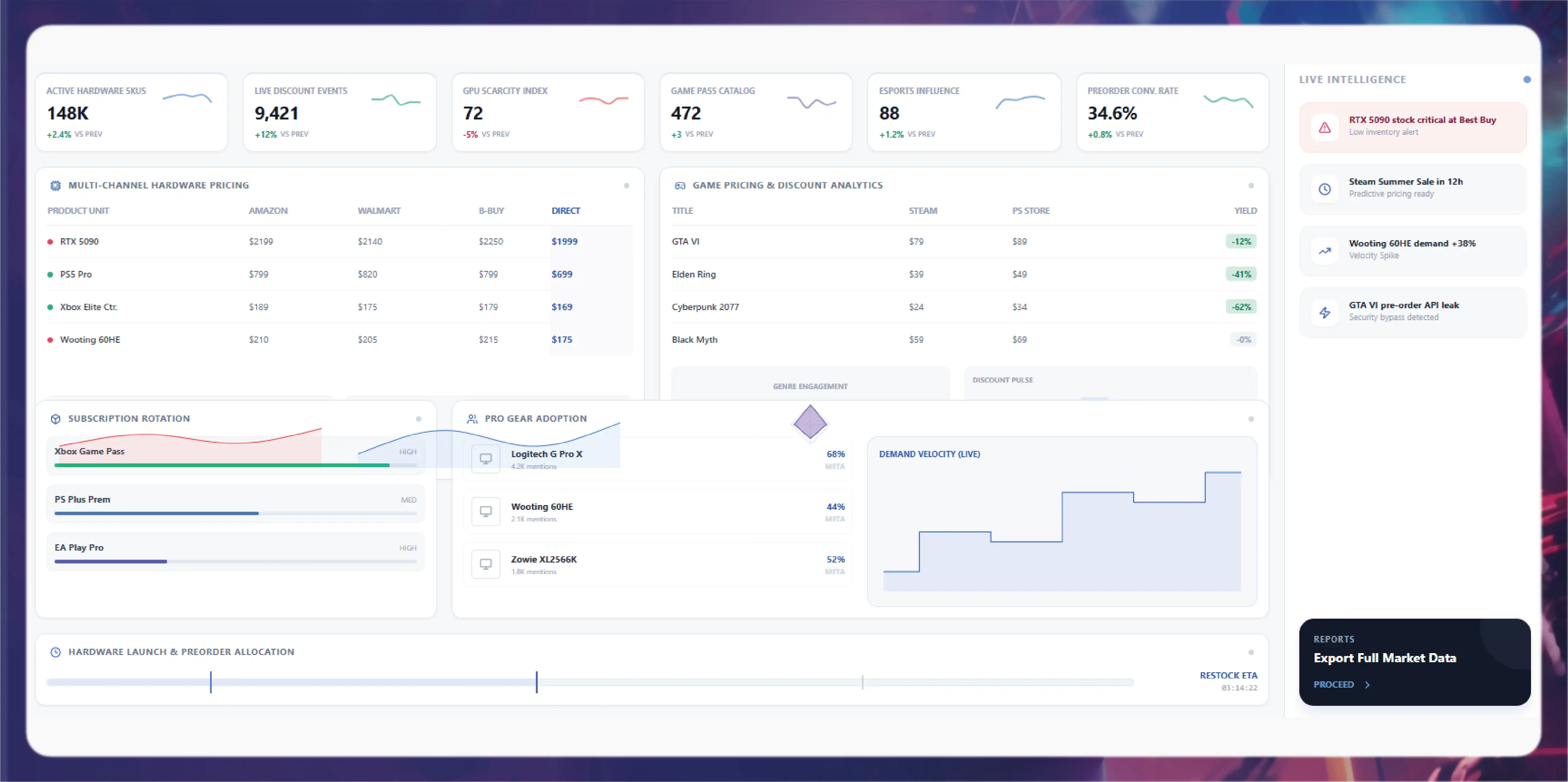1568x782 pixels.
Task: Click the lightning bolt icon on GTA VI leak alert
Action: [1324, 313]
